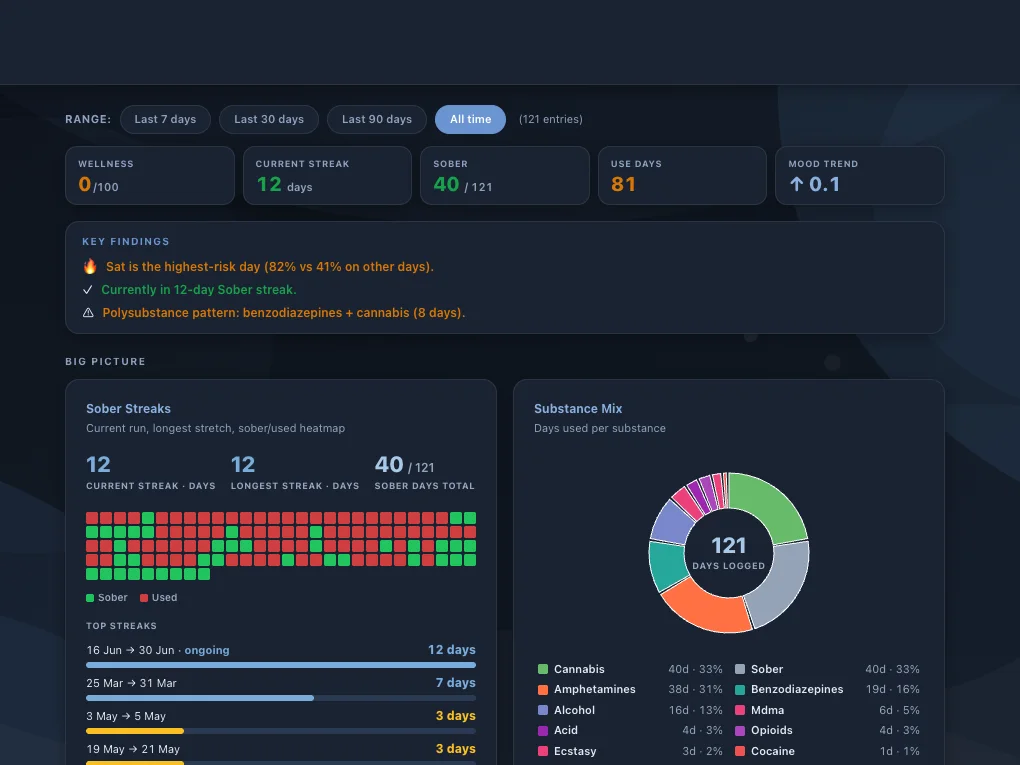Click the checkmark icon beside Sober streak finding
This screenshot has height=765, width=1020.
point(88,289)
